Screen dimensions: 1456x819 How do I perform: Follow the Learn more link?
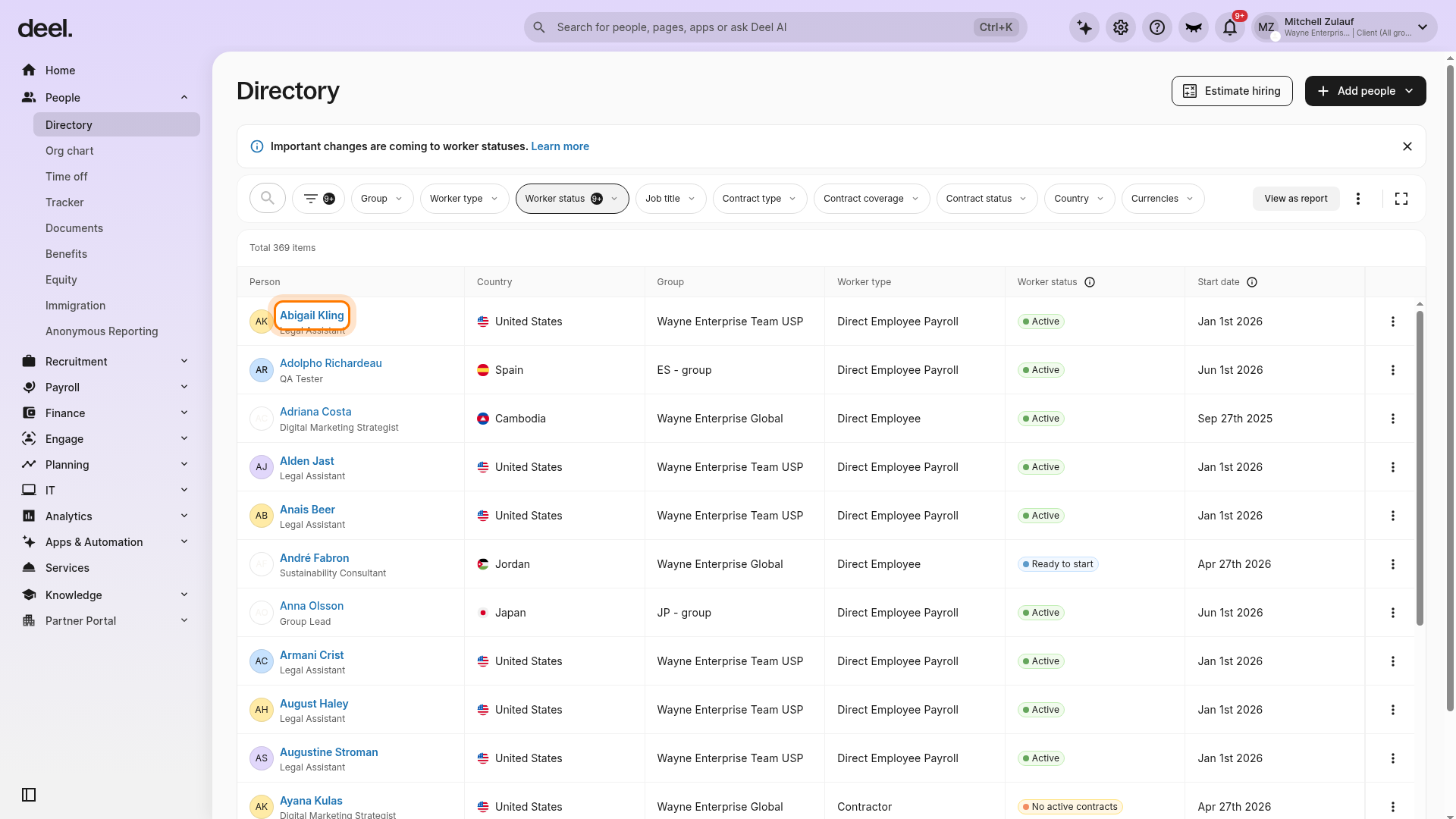coord(560,146)
